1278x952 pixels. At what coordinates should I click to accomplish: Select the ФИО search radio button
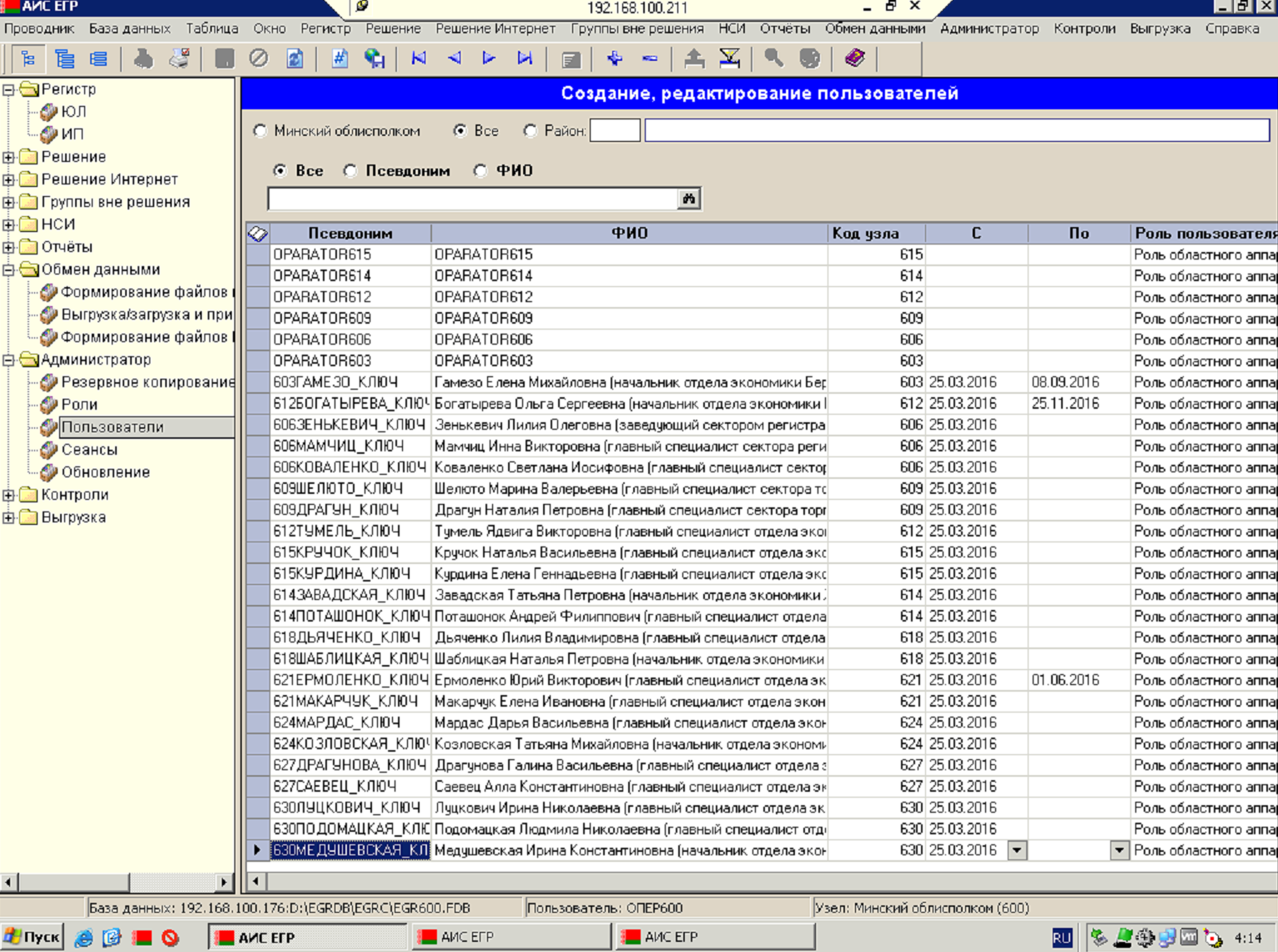click(x=481, y=170)
